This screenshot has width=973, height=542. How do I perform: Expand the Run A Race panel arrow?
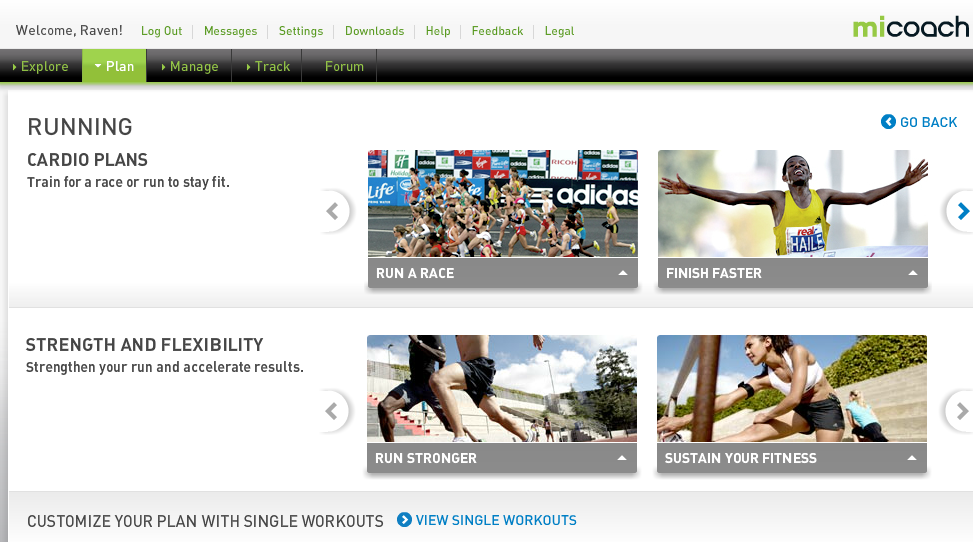pos(623,273)
